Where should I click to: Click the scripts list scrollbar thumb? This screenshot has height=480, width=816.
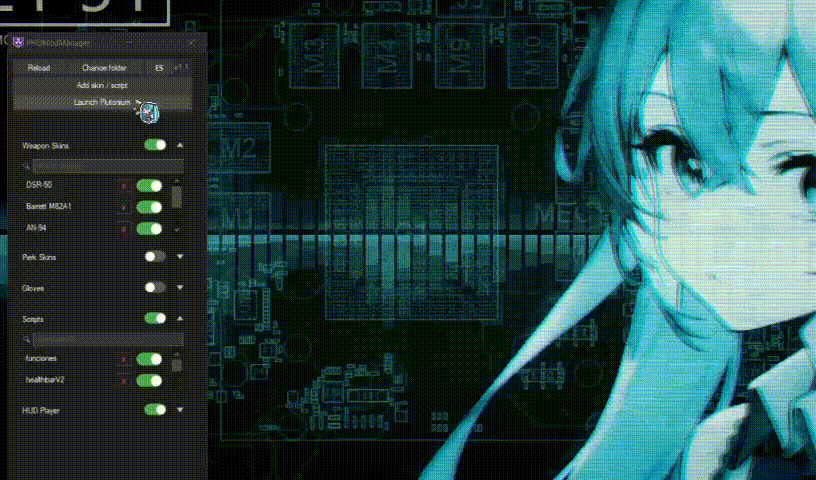pos(177,365)
